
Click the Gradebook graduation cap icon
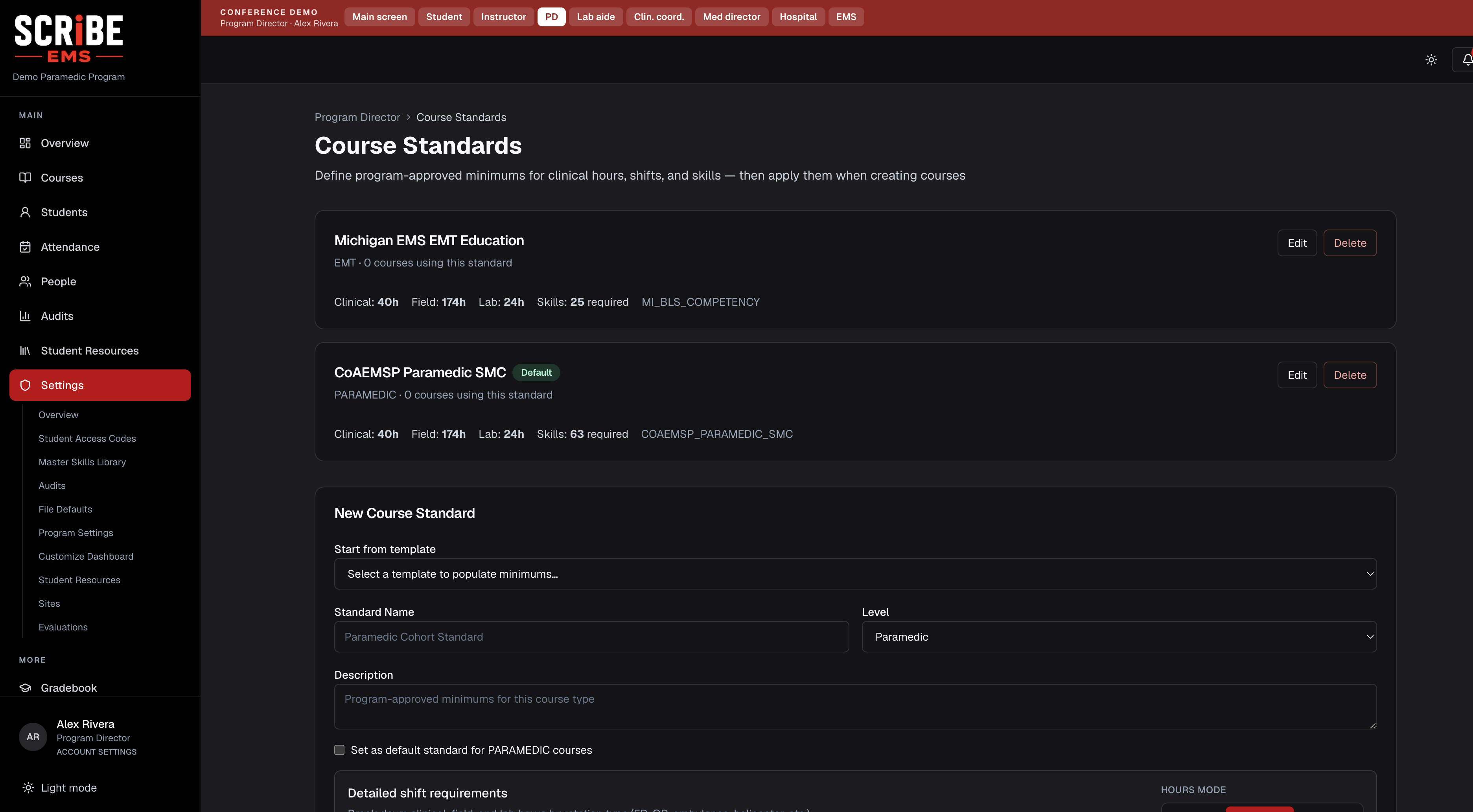click(25, 687)
